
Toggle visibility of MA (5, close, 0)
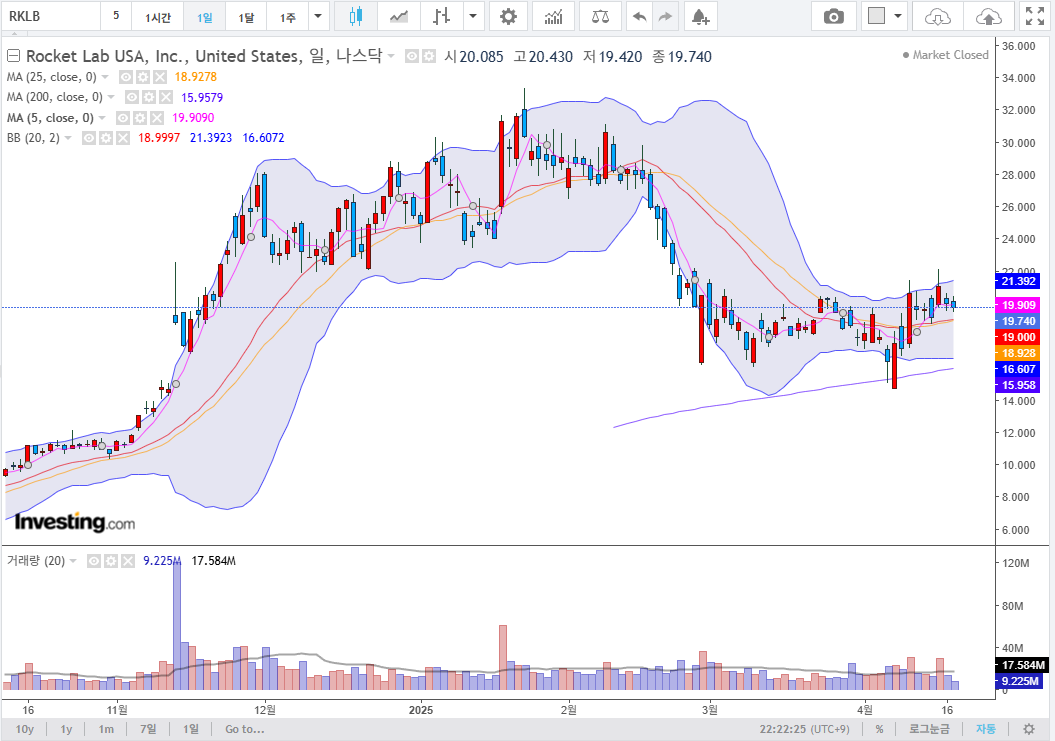[122, 118]
